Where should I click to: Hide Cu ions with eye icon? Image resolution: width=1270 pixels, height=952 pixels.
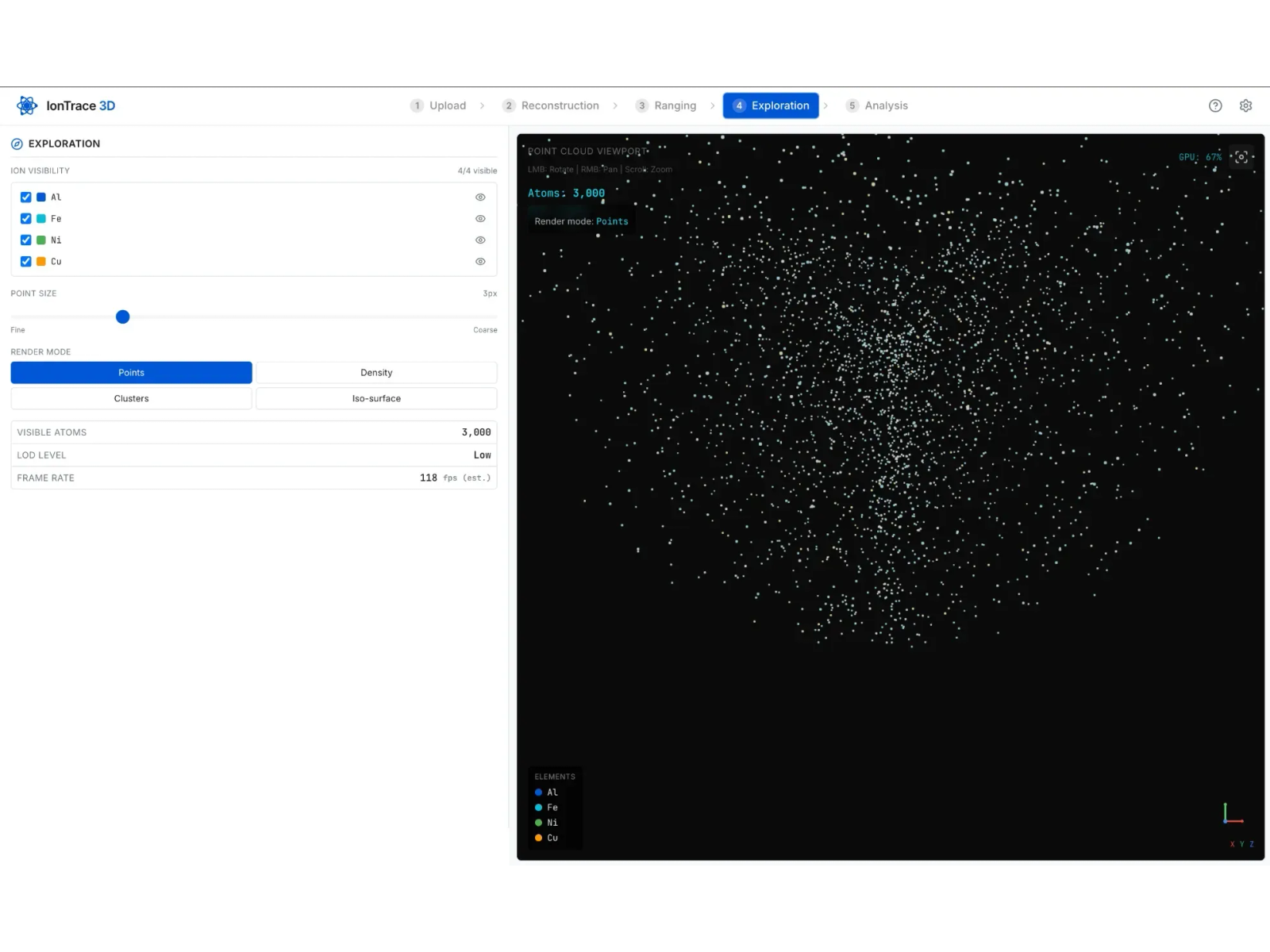(x=480, y=261)
